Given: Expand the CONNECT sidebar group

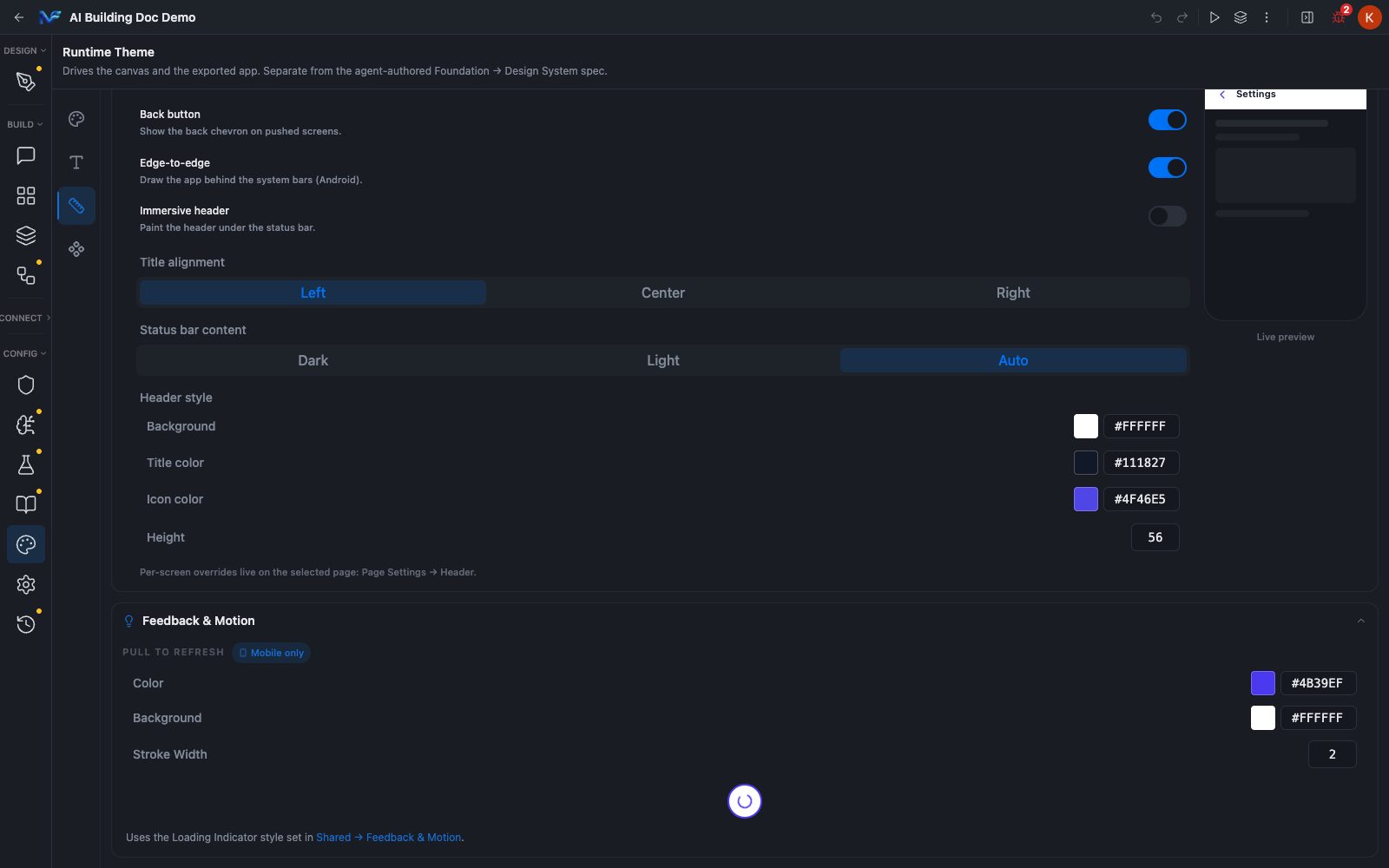Looking at the screenshot, I should (x=25, y=318).
